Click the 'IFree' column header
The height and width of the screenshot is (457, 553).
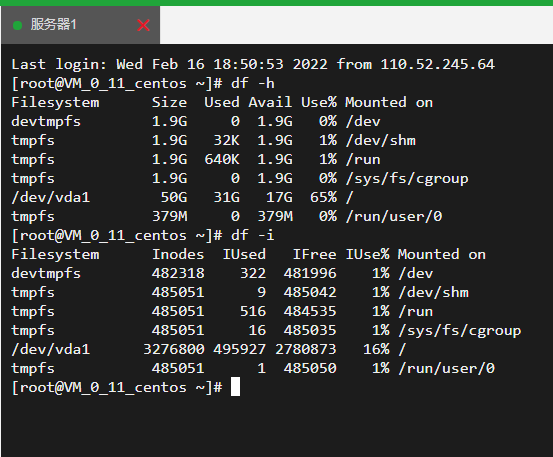pos(315,255)
